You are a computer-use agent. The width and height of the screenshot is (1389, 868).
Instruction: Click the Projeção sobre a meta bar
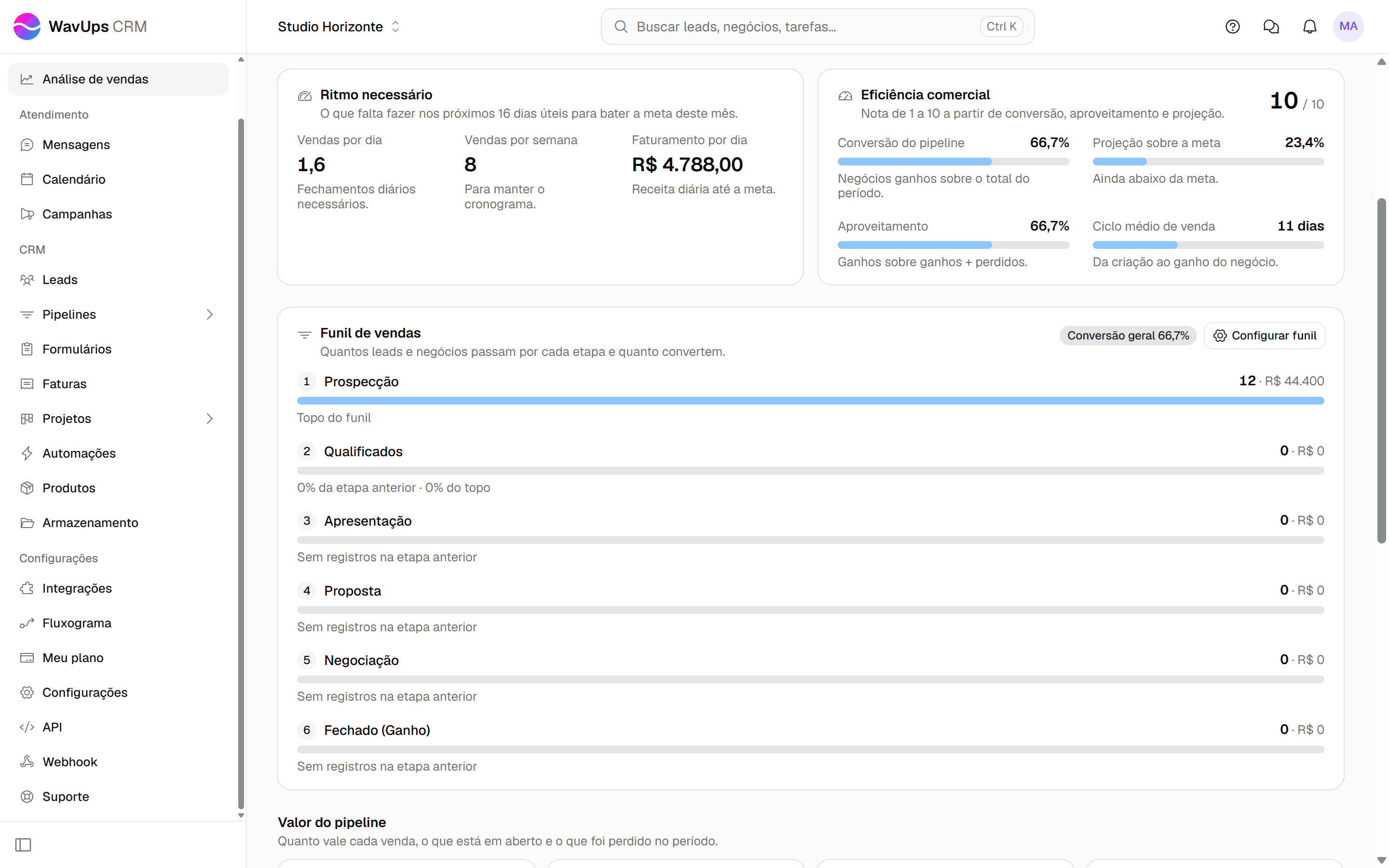pyautogui.click(x=1208, y=162)
